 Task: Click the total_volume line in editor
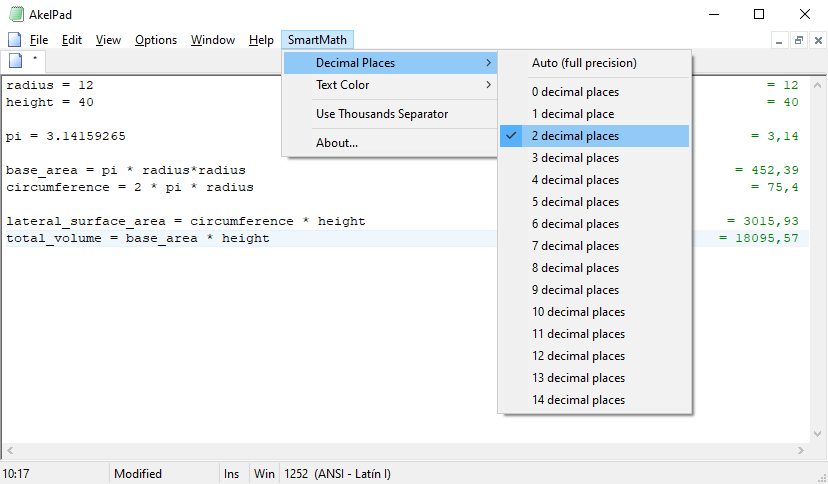[x=138, y=238]
